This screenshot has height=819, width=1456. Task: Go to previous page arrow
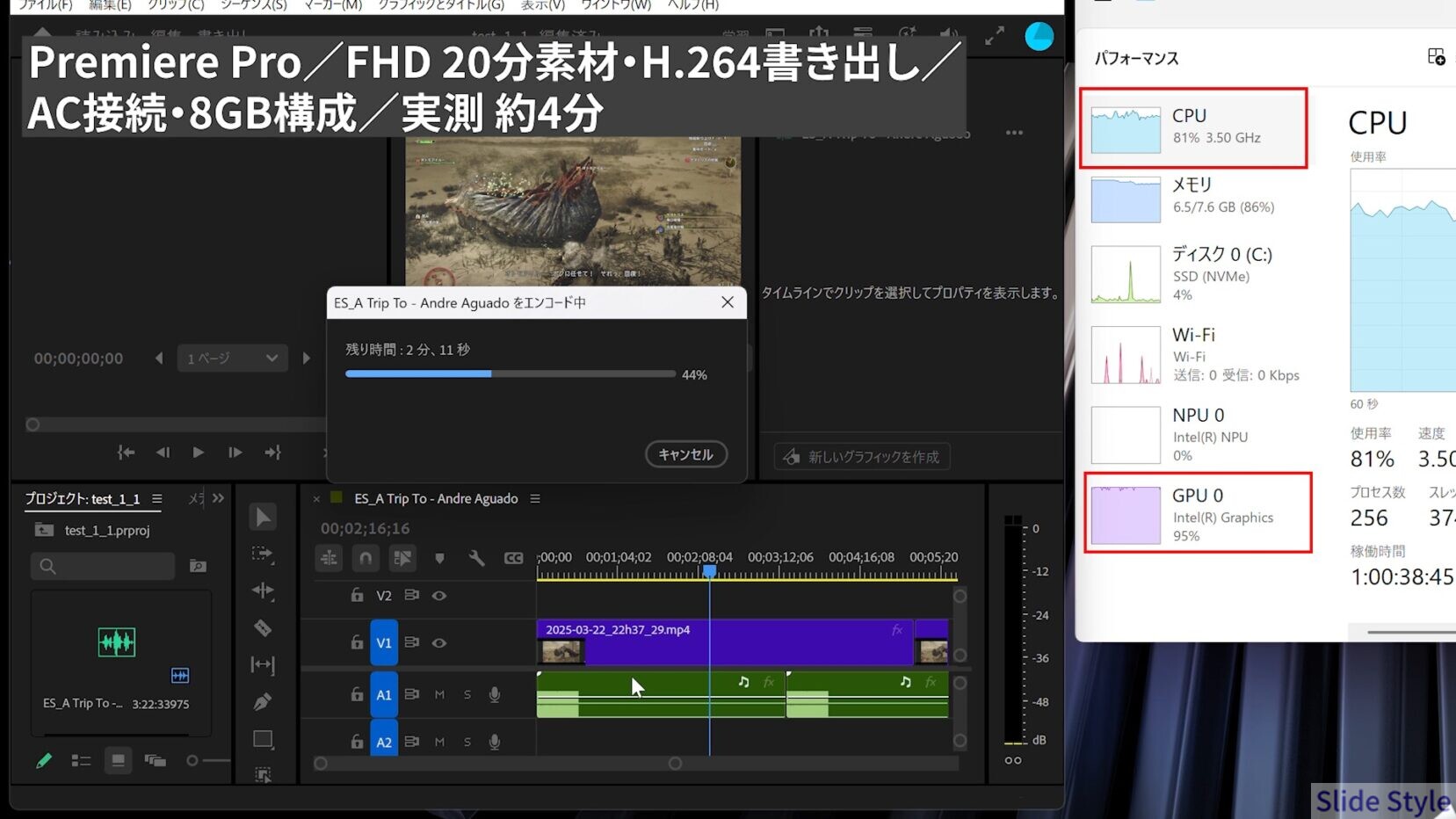(x=159, y=358)
